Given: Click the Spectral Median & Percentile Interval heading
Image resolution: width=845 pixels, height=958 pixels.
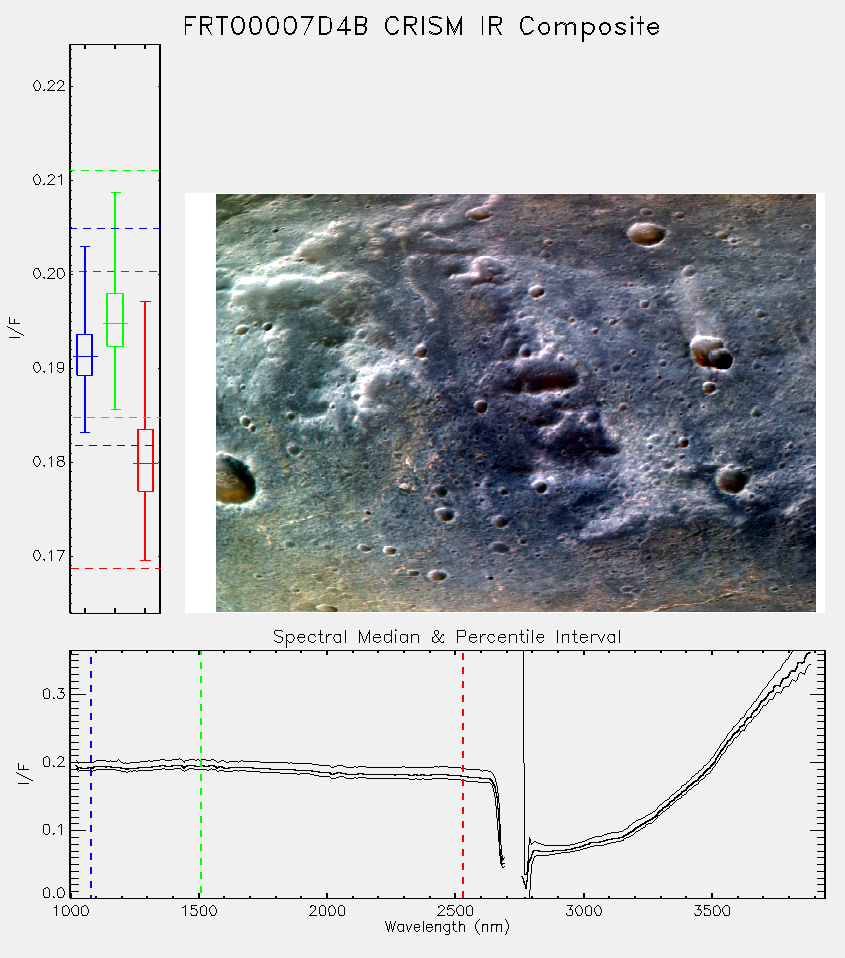Looking at the screenshot, I should click(447, 637).
